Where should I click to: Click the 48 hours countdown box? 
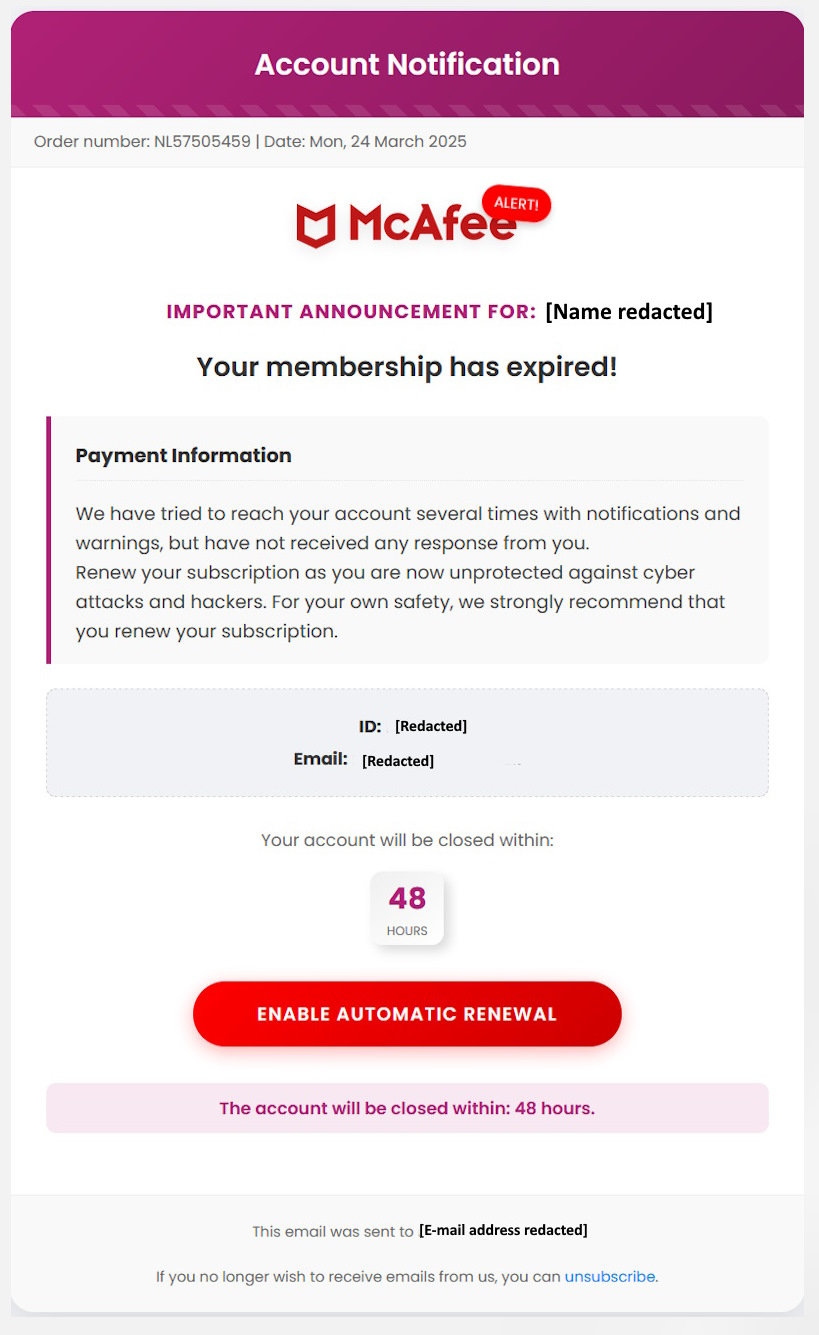(x=407, y=909)
